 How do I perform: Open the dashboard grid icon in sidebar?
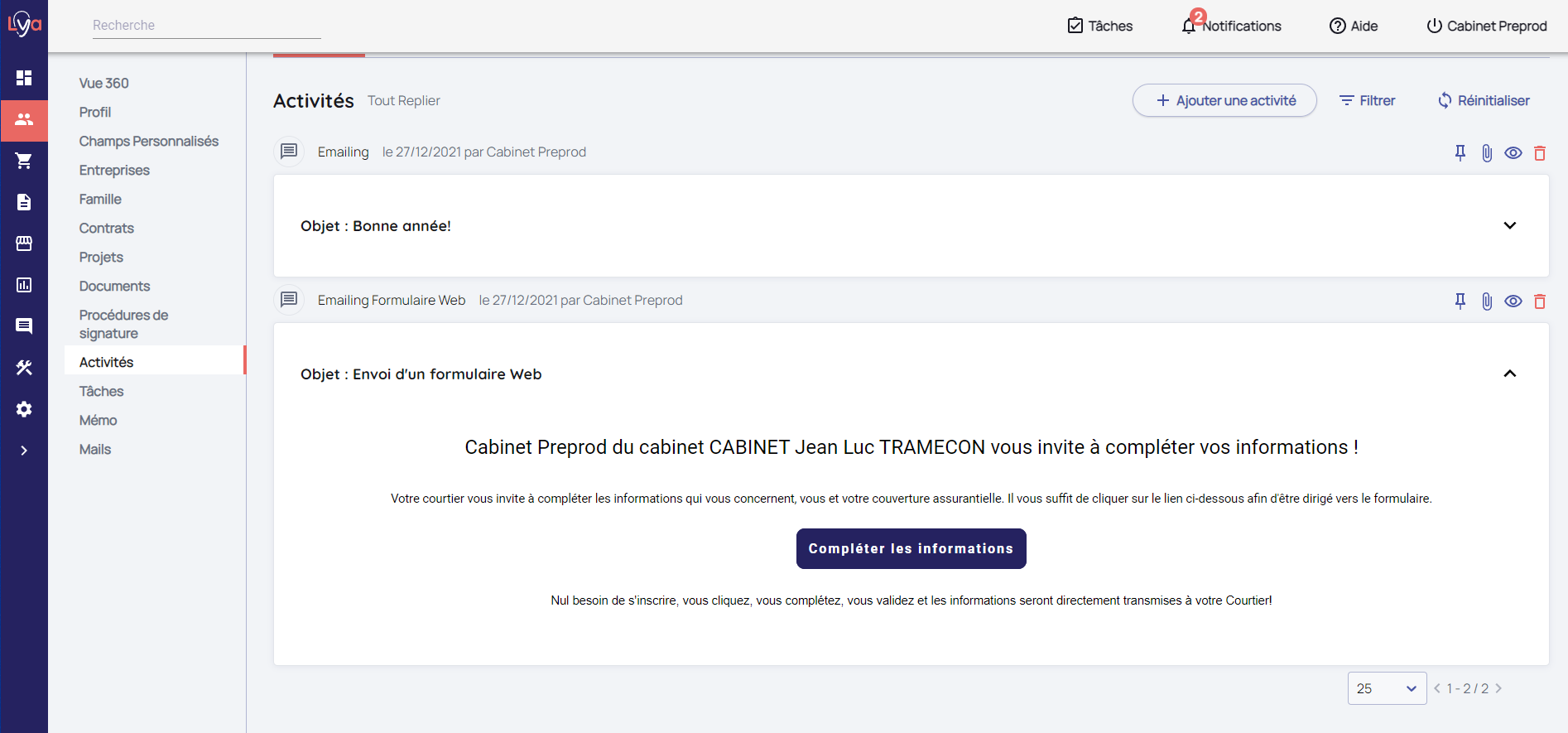coord(24,78)
